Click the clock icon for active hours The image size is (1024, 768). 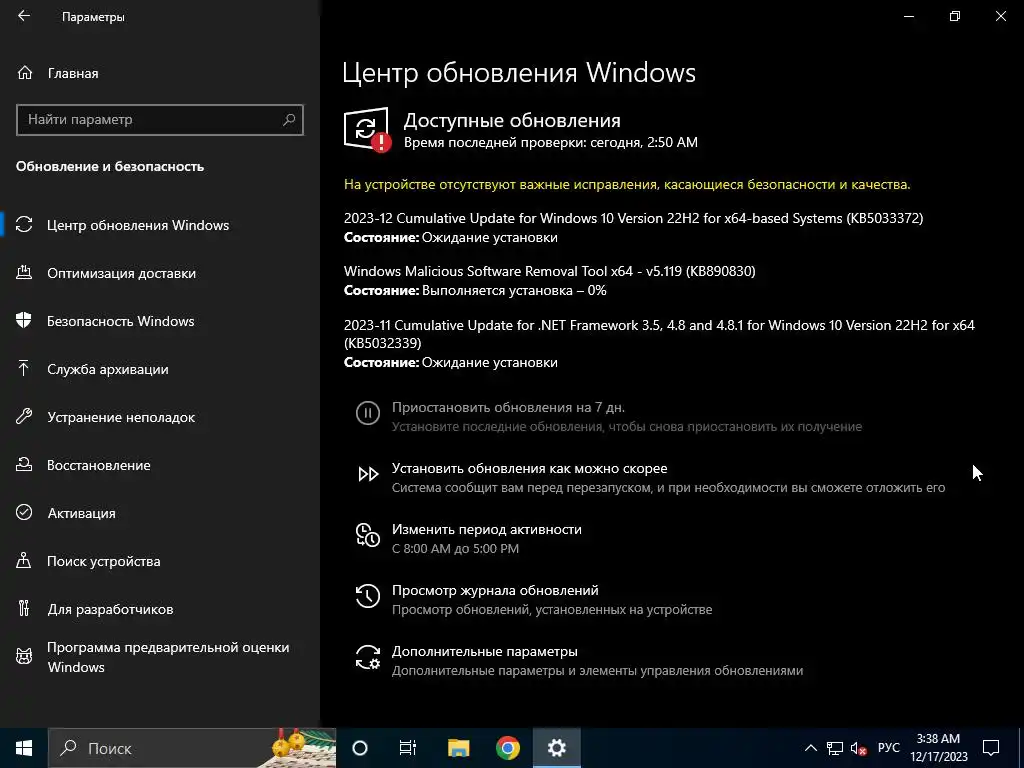(x=368, y=535)
